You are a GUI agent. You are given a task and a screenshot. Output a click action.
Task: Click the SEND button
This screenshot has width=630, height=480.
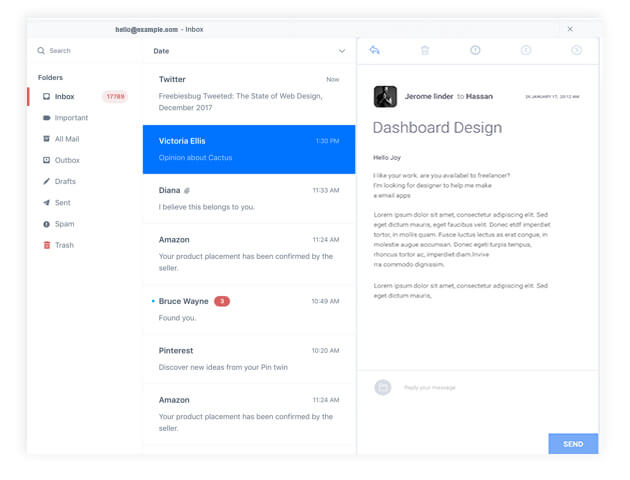click(x=573, y=444)
